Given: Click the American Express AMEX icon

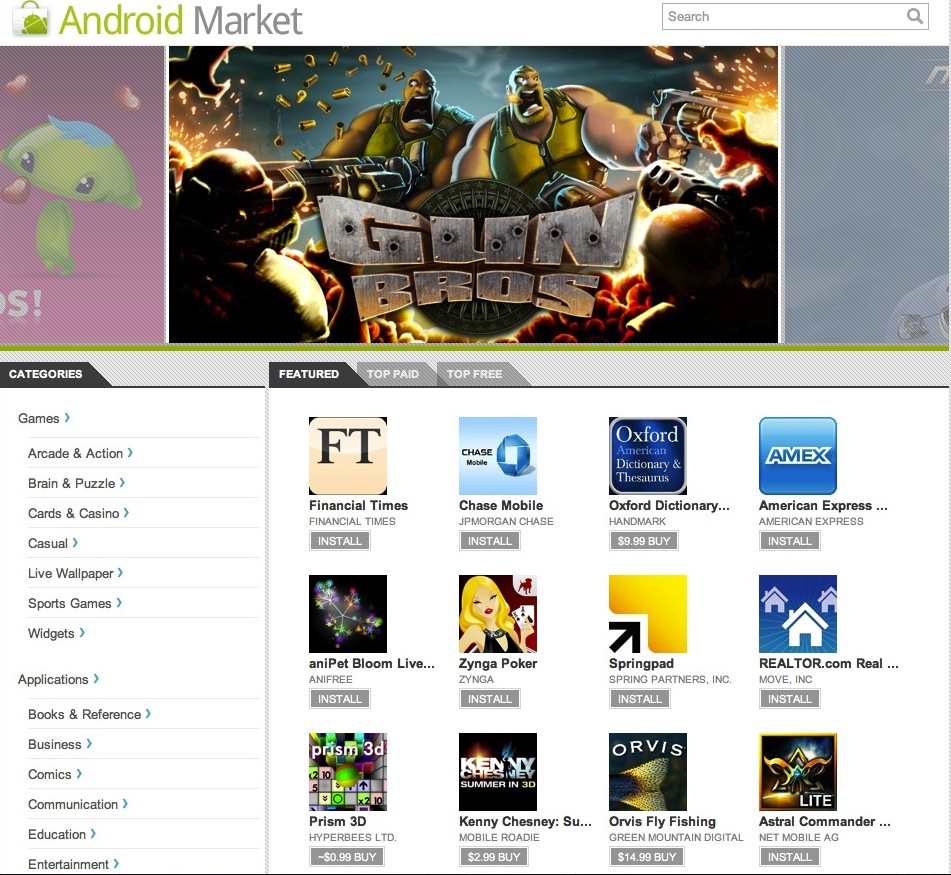Looking at the screenshot, I should click(797, 456).
